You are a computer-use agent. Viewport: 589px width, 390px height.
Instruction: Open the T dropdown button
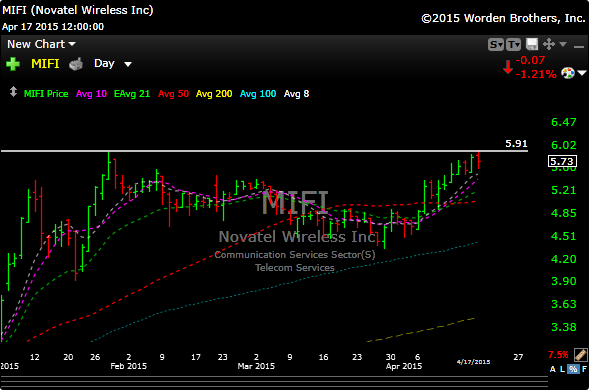tap(513, 45)
